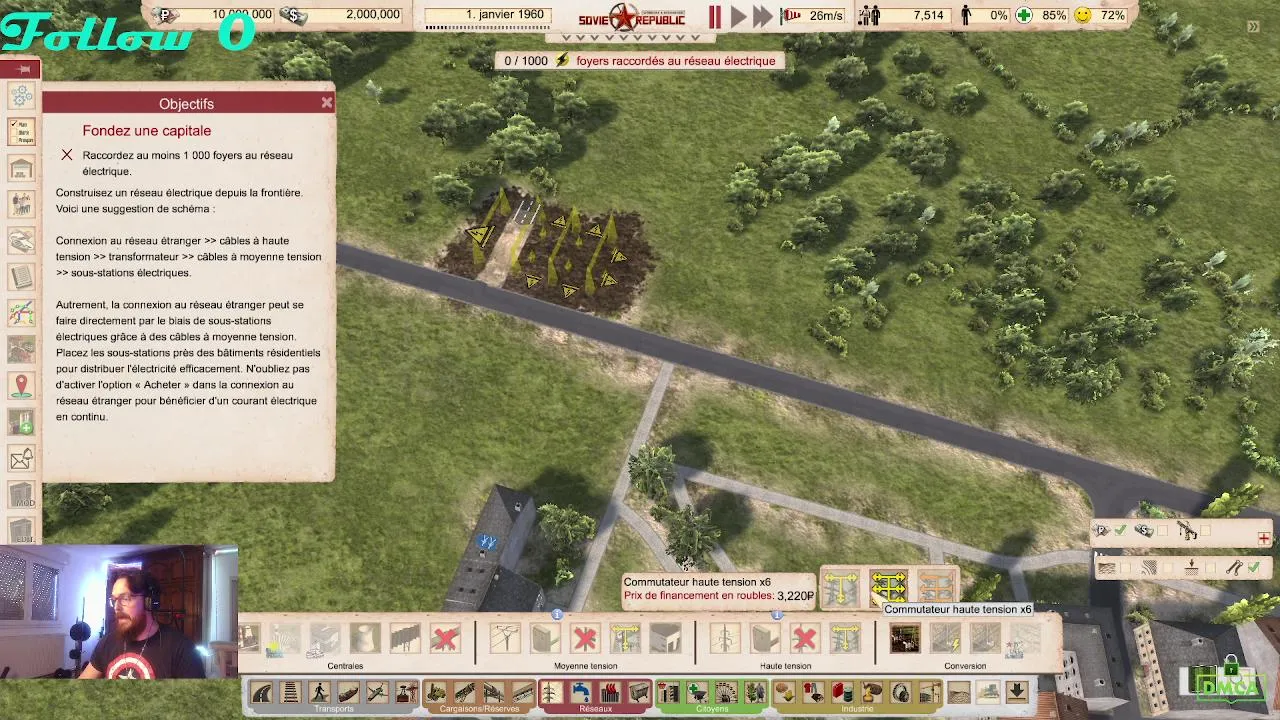Toggle the Plan/Work checklist sidebar box
Image resolution: width=1280 pixels, height=720 pixels.
[x=21, y=132]
